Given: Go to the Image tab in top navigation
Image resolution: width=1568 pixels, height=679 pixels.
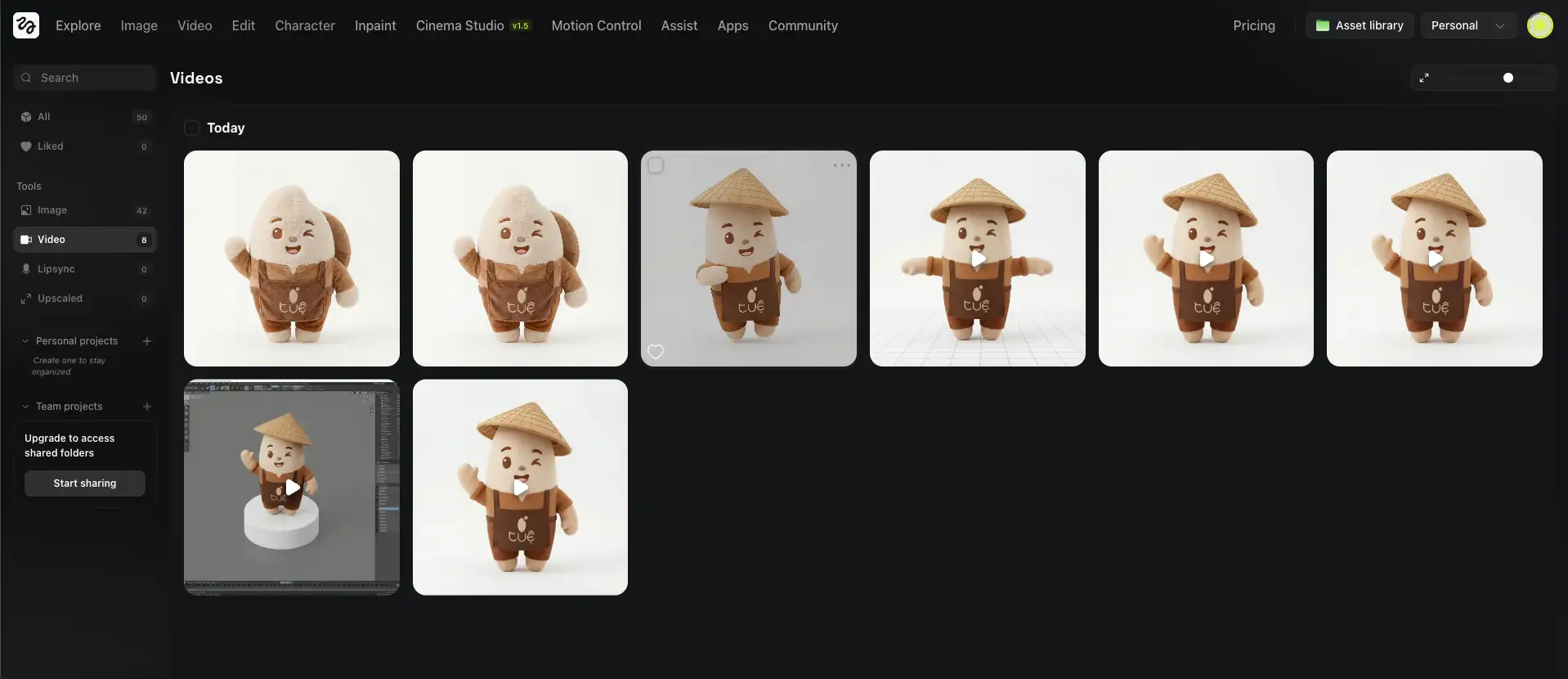Looking at the screenshot, I should click(139, 25).
